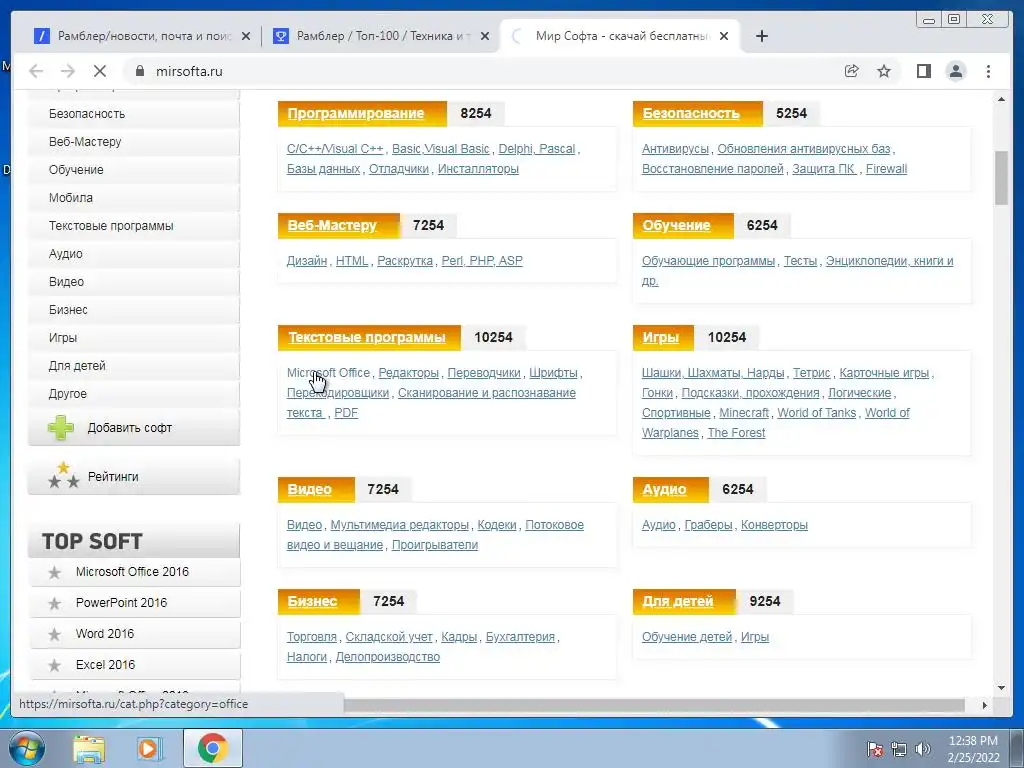Click the forward navigation arrow

(x=68, y=71)
